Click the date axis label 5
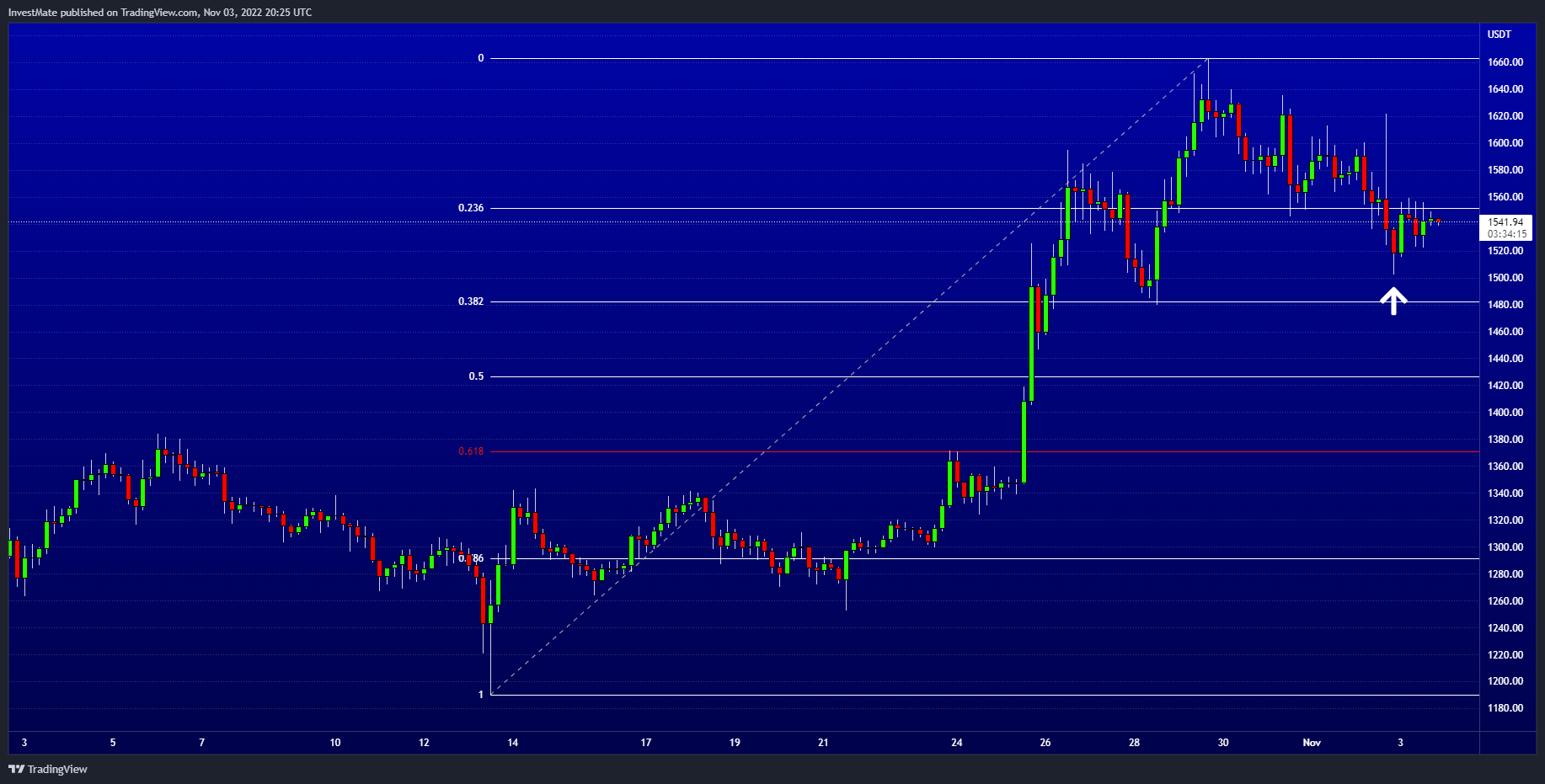The width and height of the screenshot is (1545, 784). [113, 743]
